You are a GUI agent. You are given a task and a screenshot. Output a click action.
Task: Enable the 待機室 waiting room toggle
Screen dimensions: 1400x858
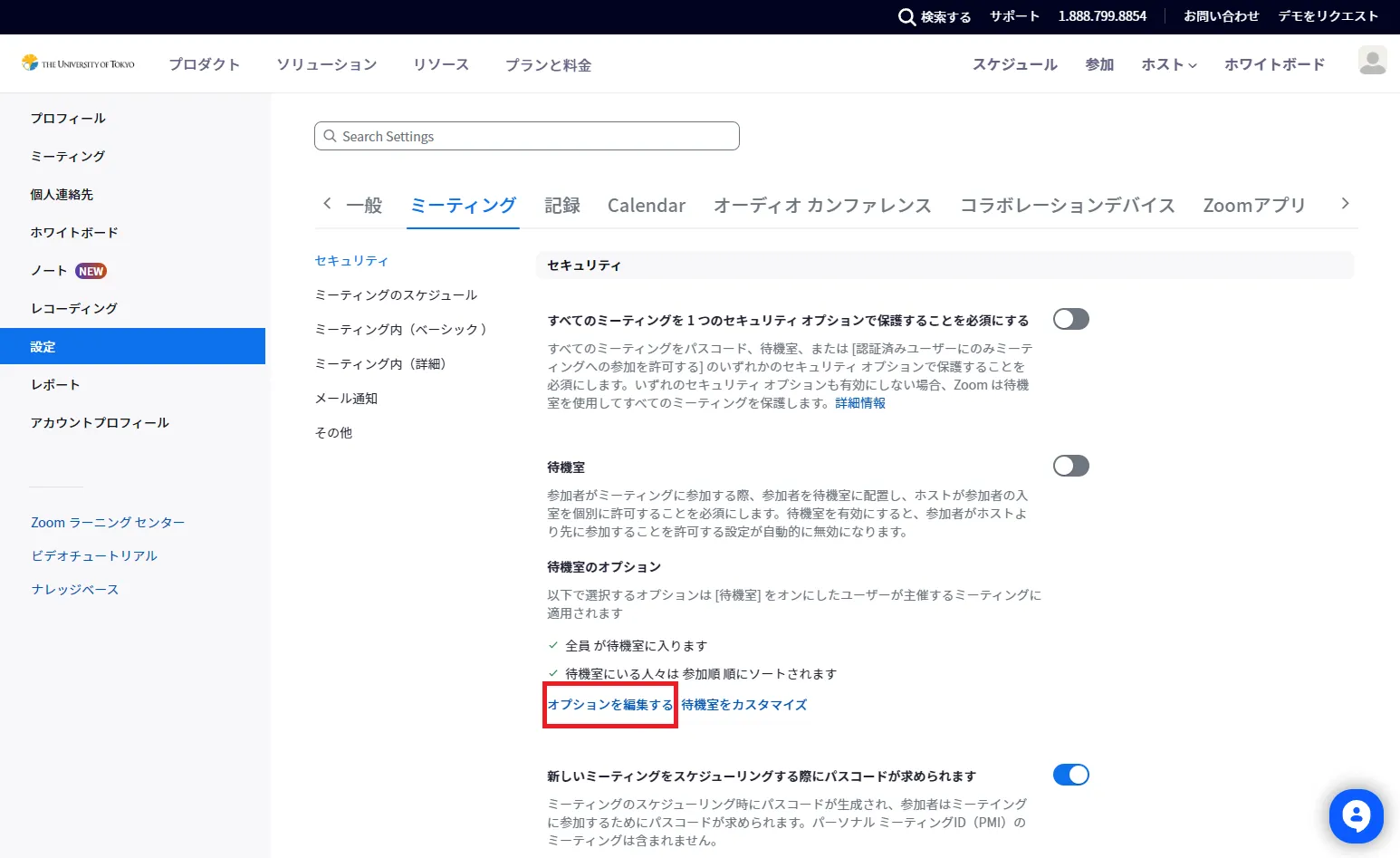click(x=1070, y=466)
